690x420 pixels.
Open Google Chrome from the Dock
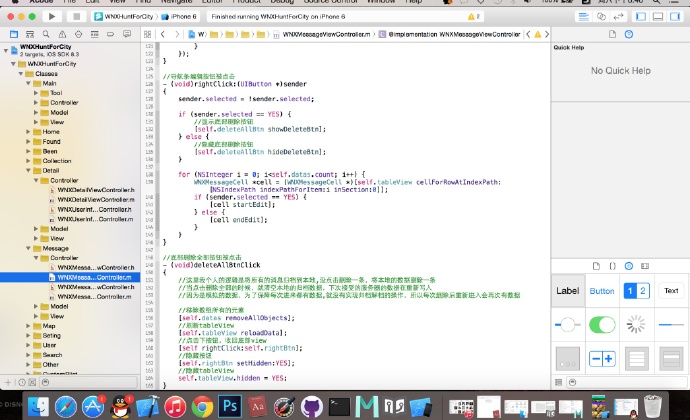click(x=203, y=406)
